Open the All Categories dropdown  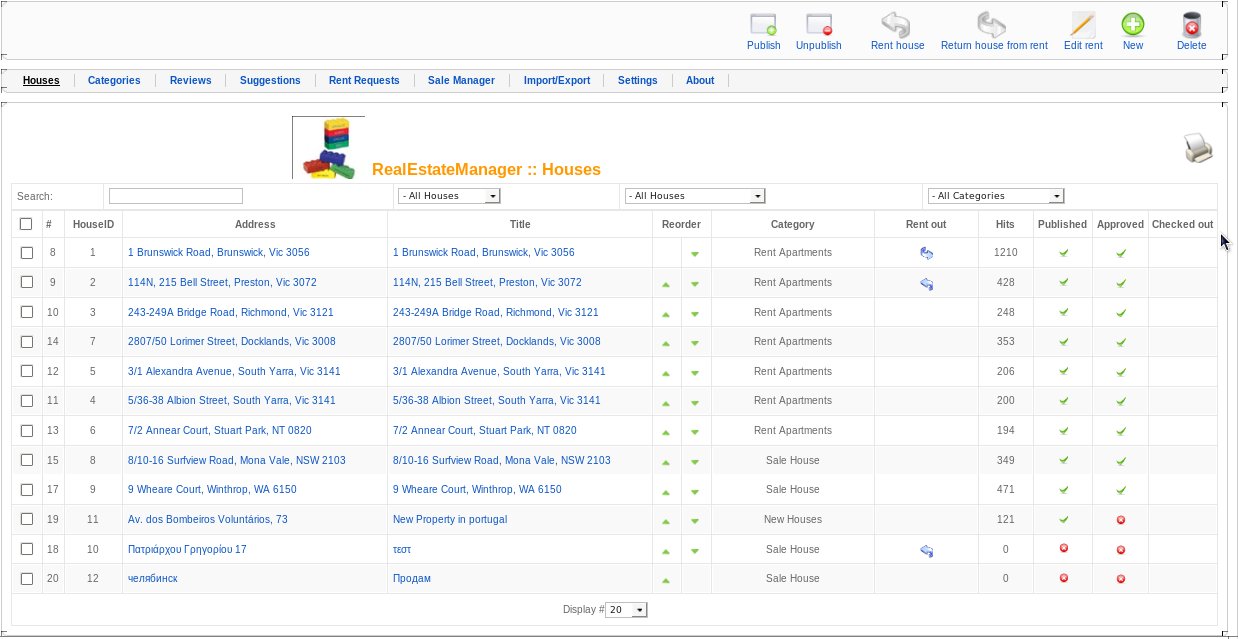996,196
